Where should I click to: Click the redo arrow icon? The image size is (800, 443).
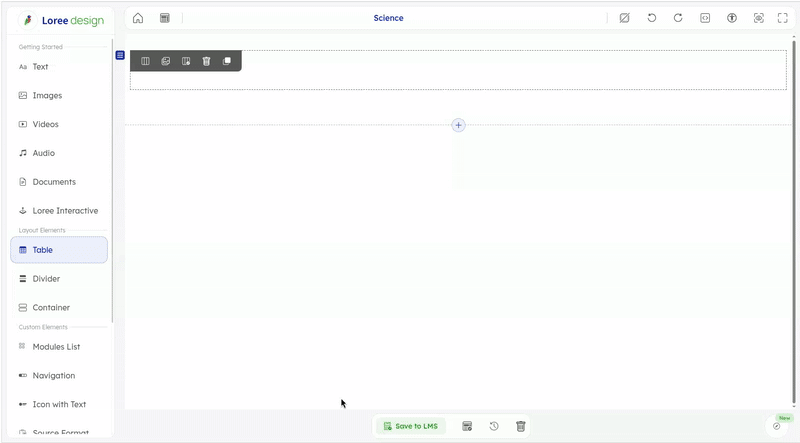pos(678,18)
